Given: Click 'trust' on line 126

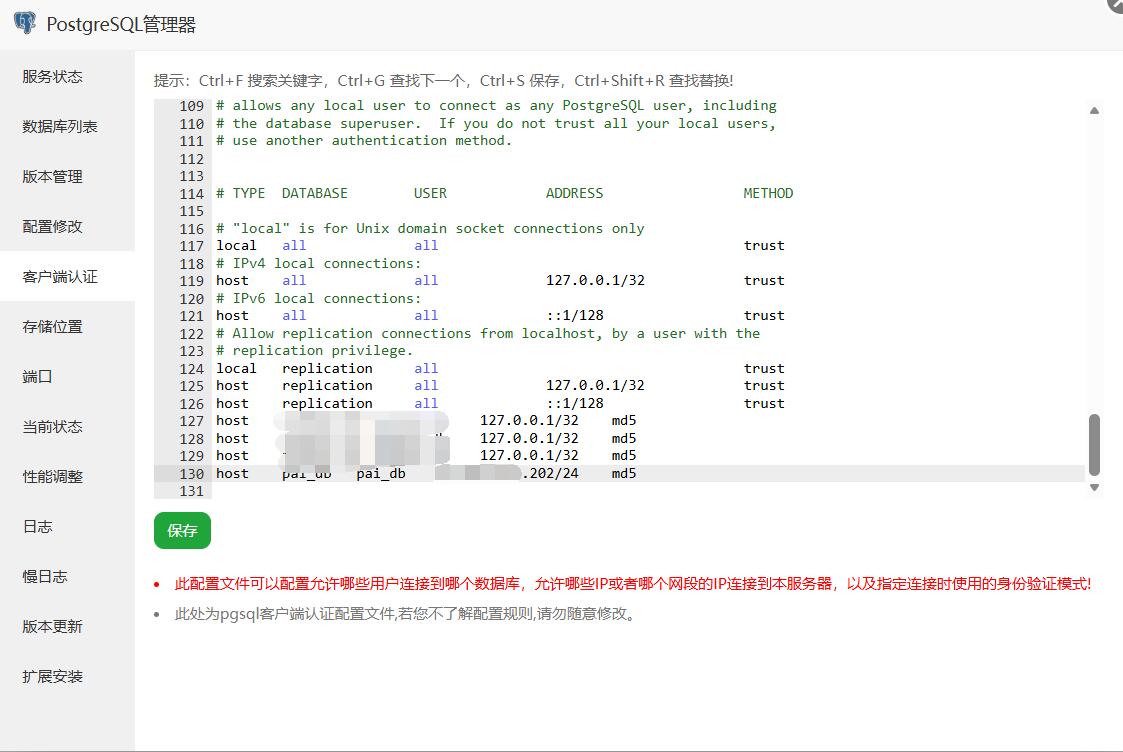Looking at the screenshot, I should point(763,403).
